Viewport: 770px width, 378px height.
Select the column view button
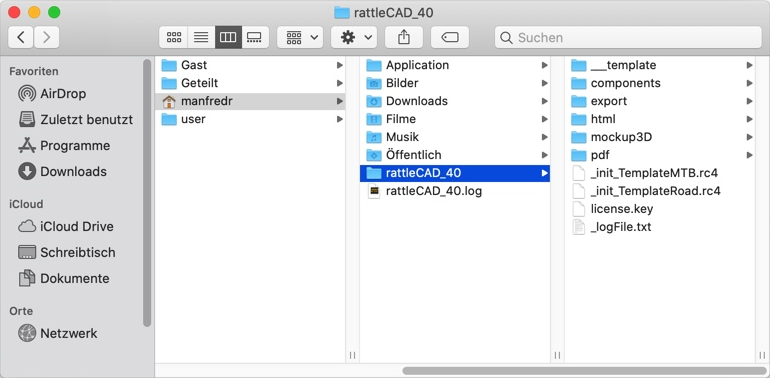[x=228, y=37]
